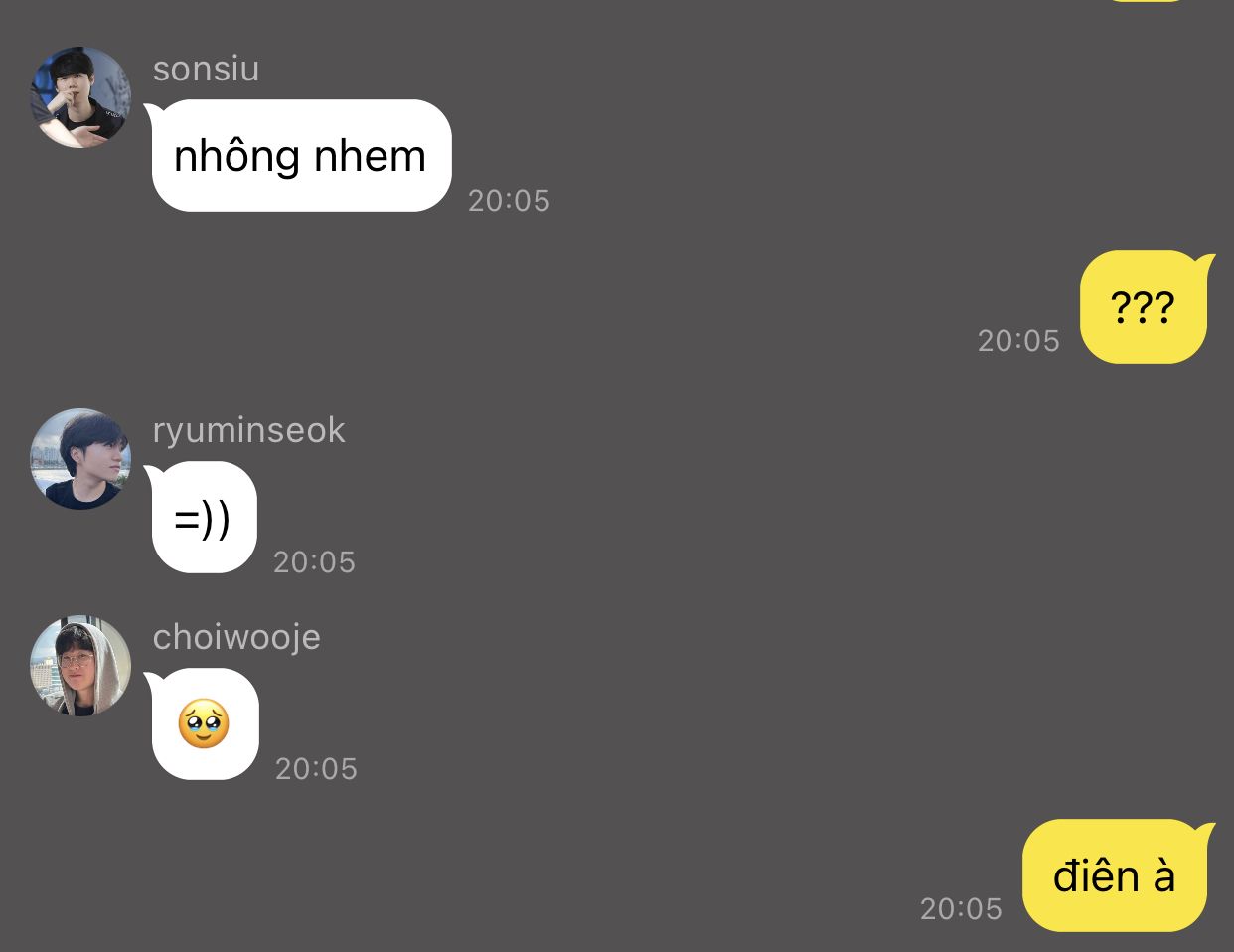Select the '=))' message bubble
1234x952 pixels.
pos(205,517)
